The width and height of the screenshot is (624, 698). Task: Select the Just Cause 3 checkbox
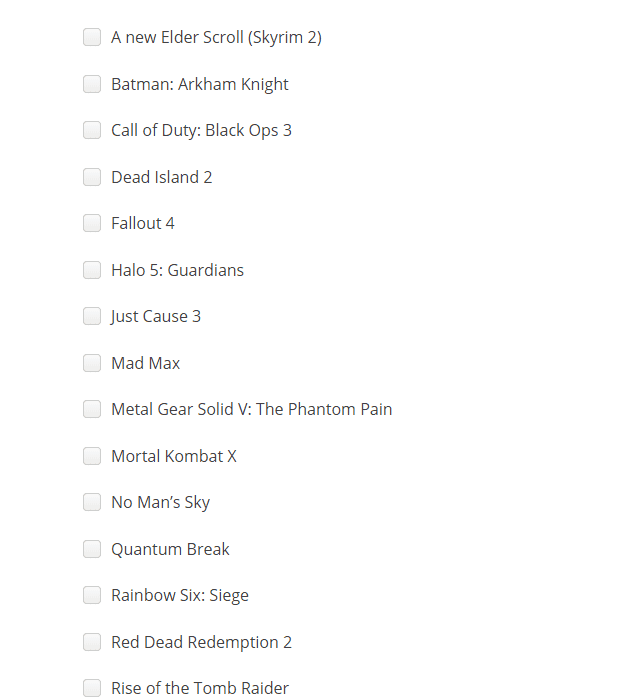pos(92,317)
